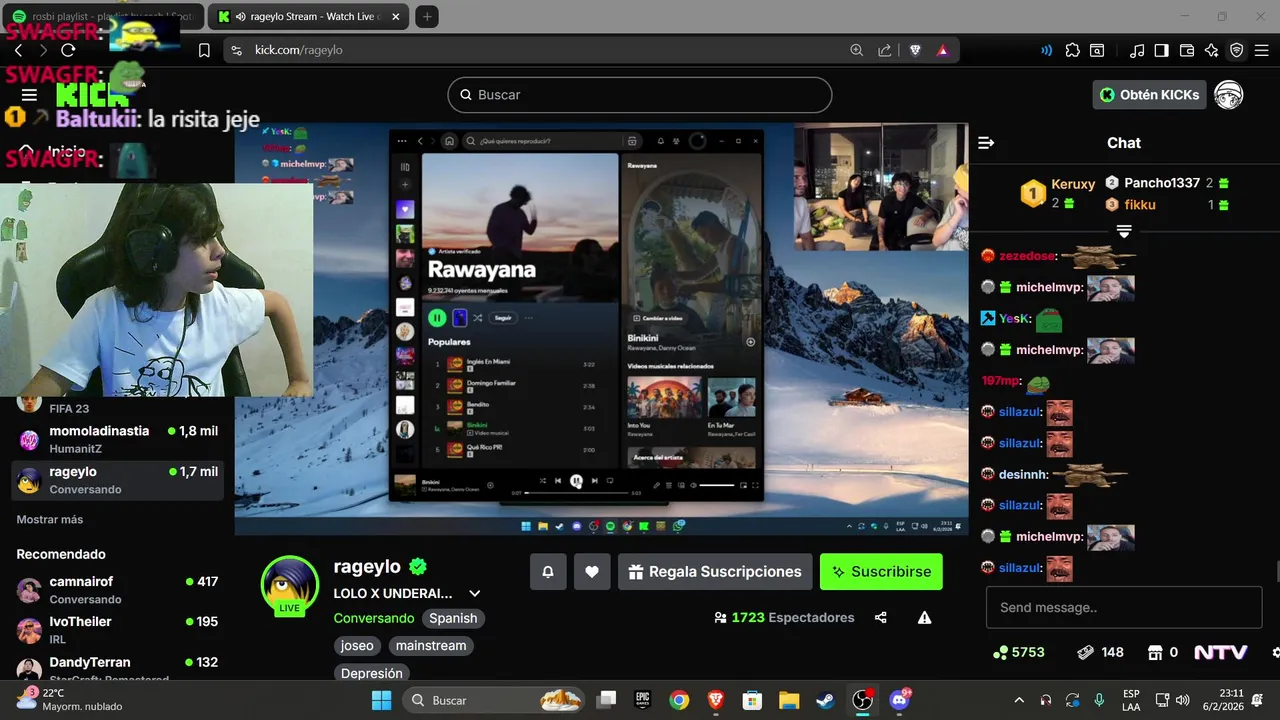The image size is (1280, 720).
Task: Open the KICKs balance showing 148
Action: click(1100, 652)
